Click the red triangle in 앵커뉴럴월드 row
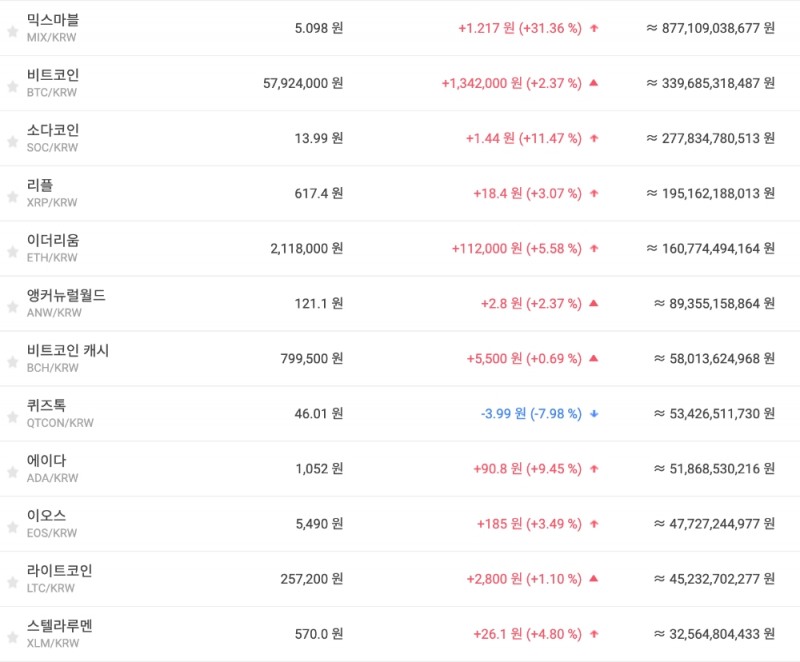The image size is (800, 662). 593,303
